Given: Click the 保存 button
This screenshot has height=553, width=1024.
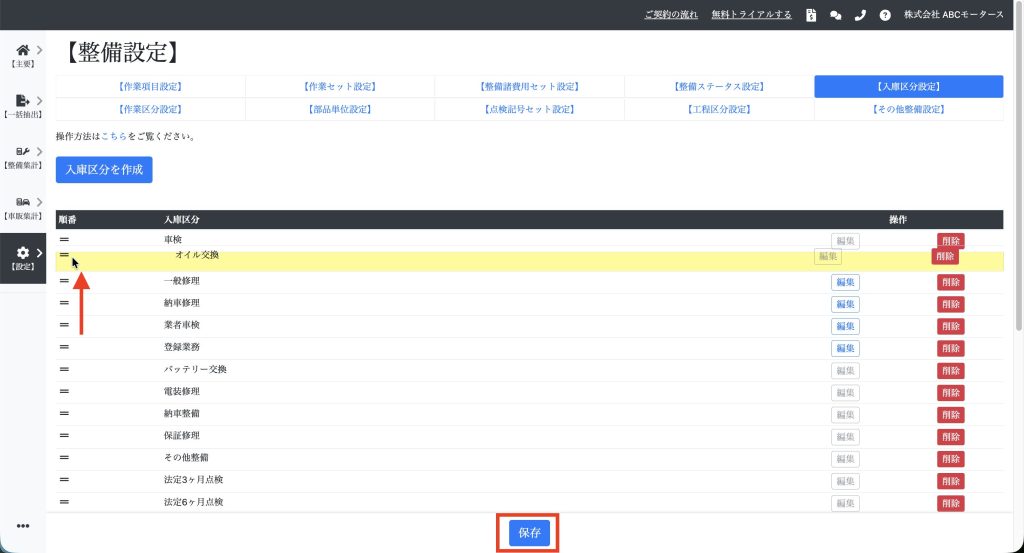Looking at the screenshot, I should point(529,533).
